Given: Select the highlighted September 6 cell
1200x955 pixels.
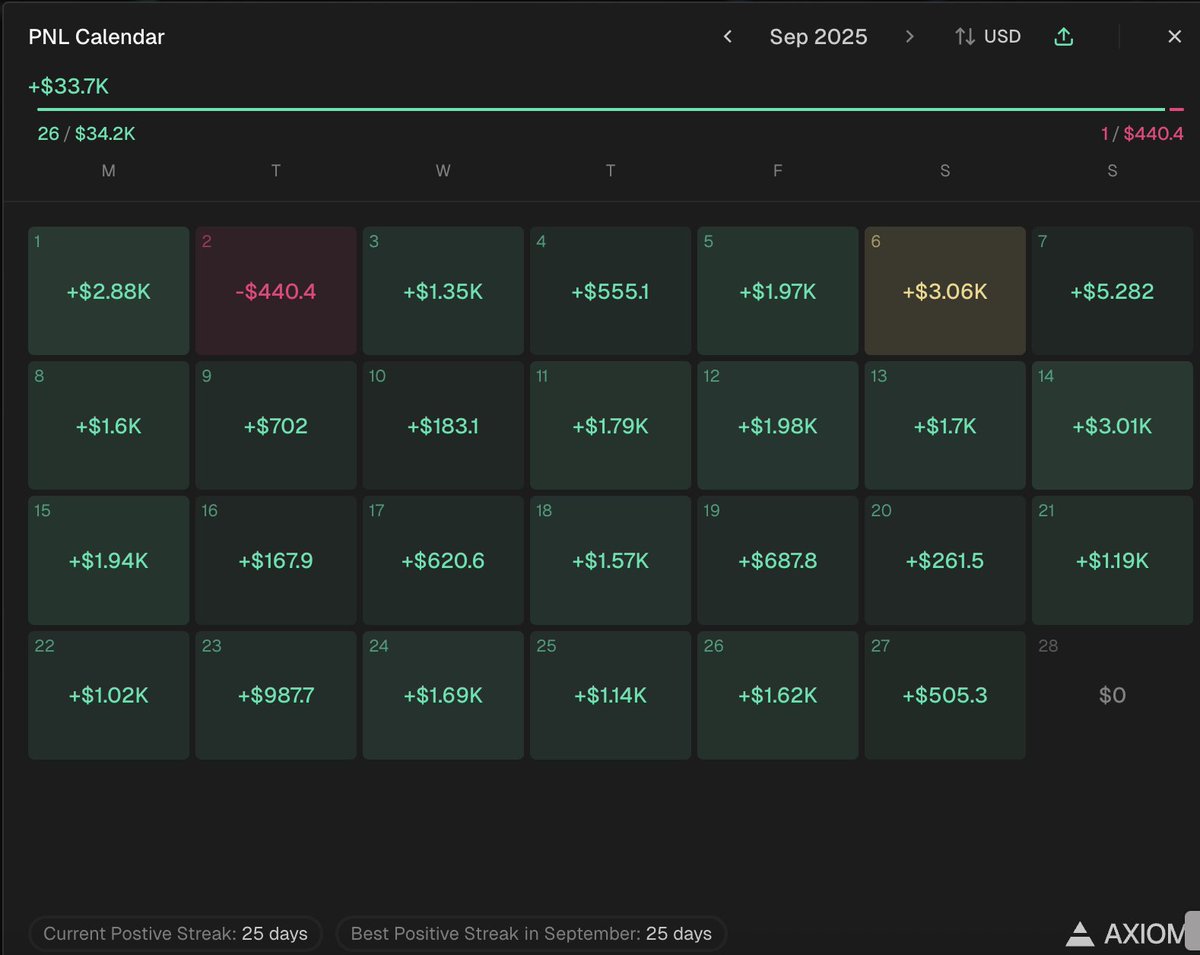Looking at the screenshot, I should point(944,290).
